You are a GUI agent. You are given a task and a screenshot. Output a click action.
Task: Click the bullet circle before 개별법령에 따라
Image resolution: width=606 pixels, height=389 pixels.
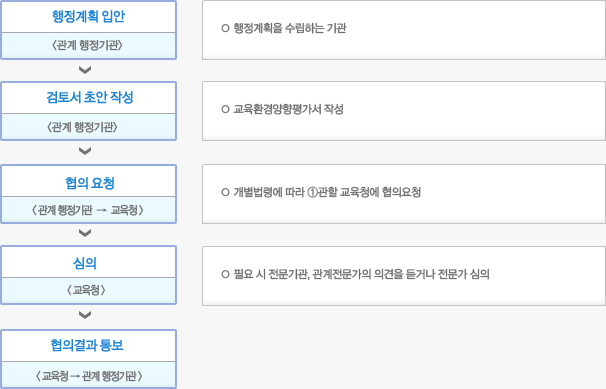coord(225,192)
